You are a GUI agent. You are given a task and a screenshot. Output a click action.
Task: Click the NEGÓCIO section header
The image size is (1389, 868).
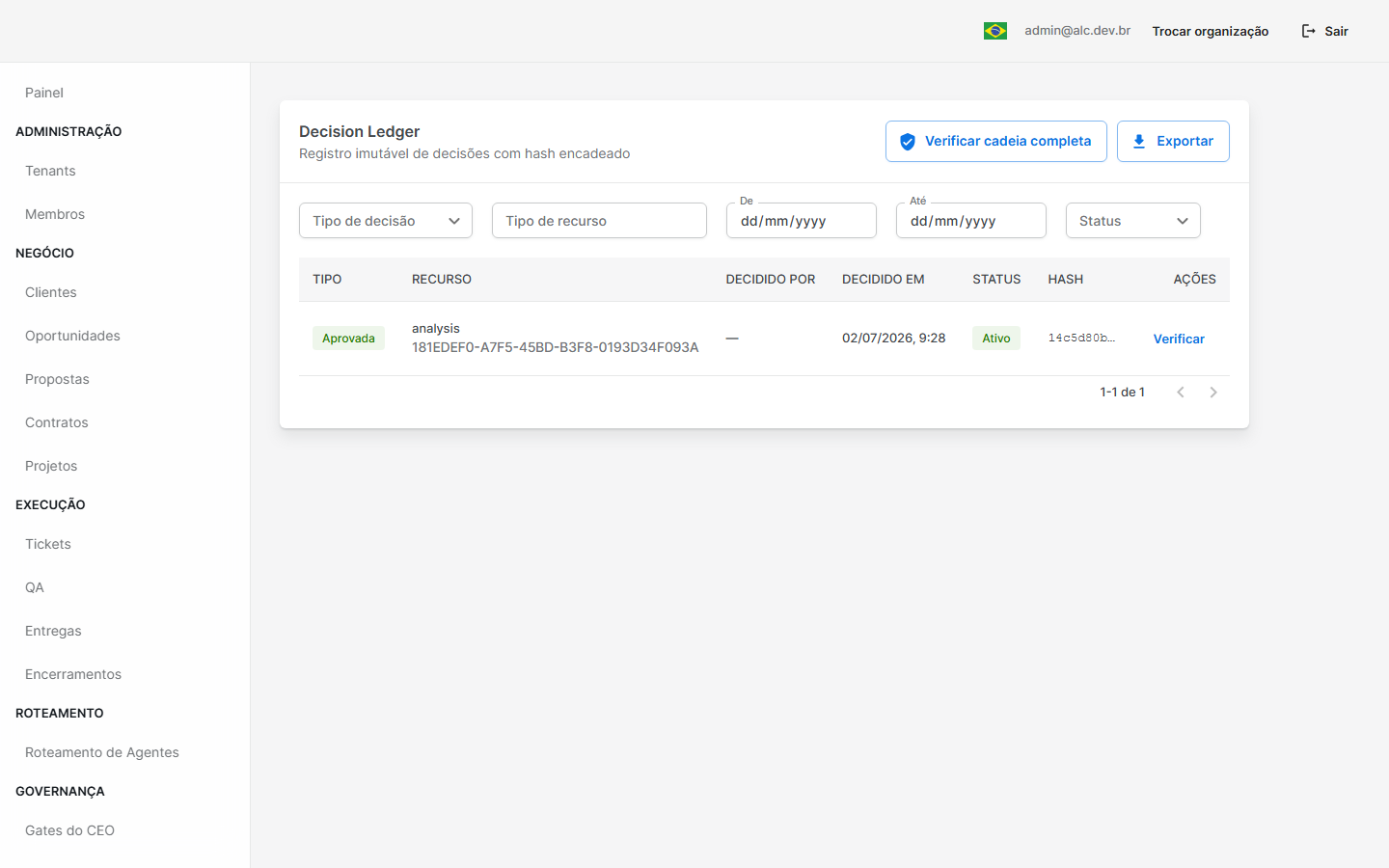pos(44,253)
